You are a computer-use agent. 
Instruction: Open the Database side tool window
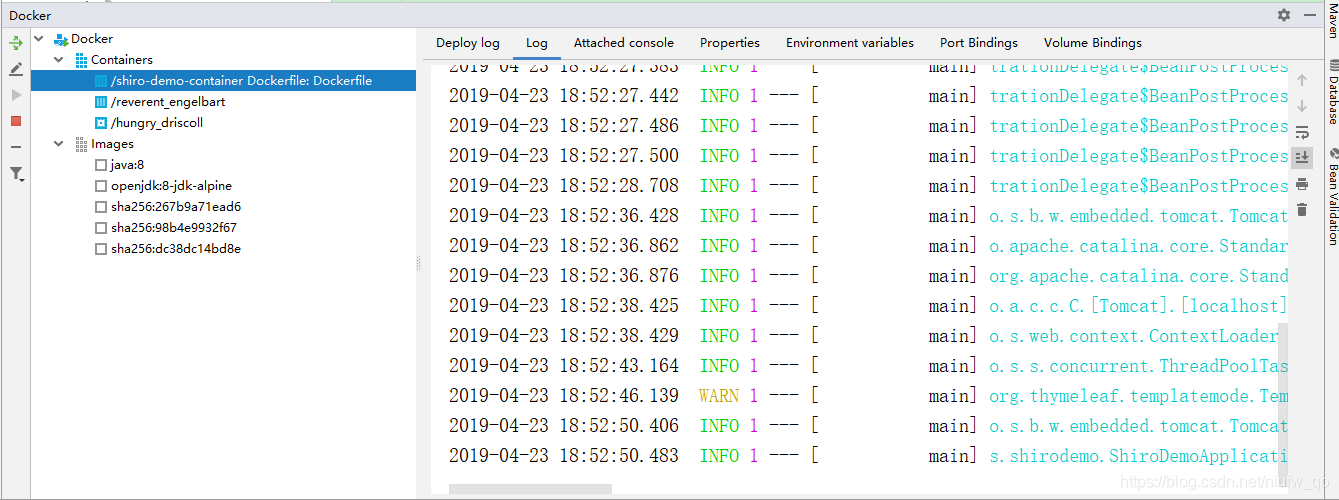pos(1331,92)
